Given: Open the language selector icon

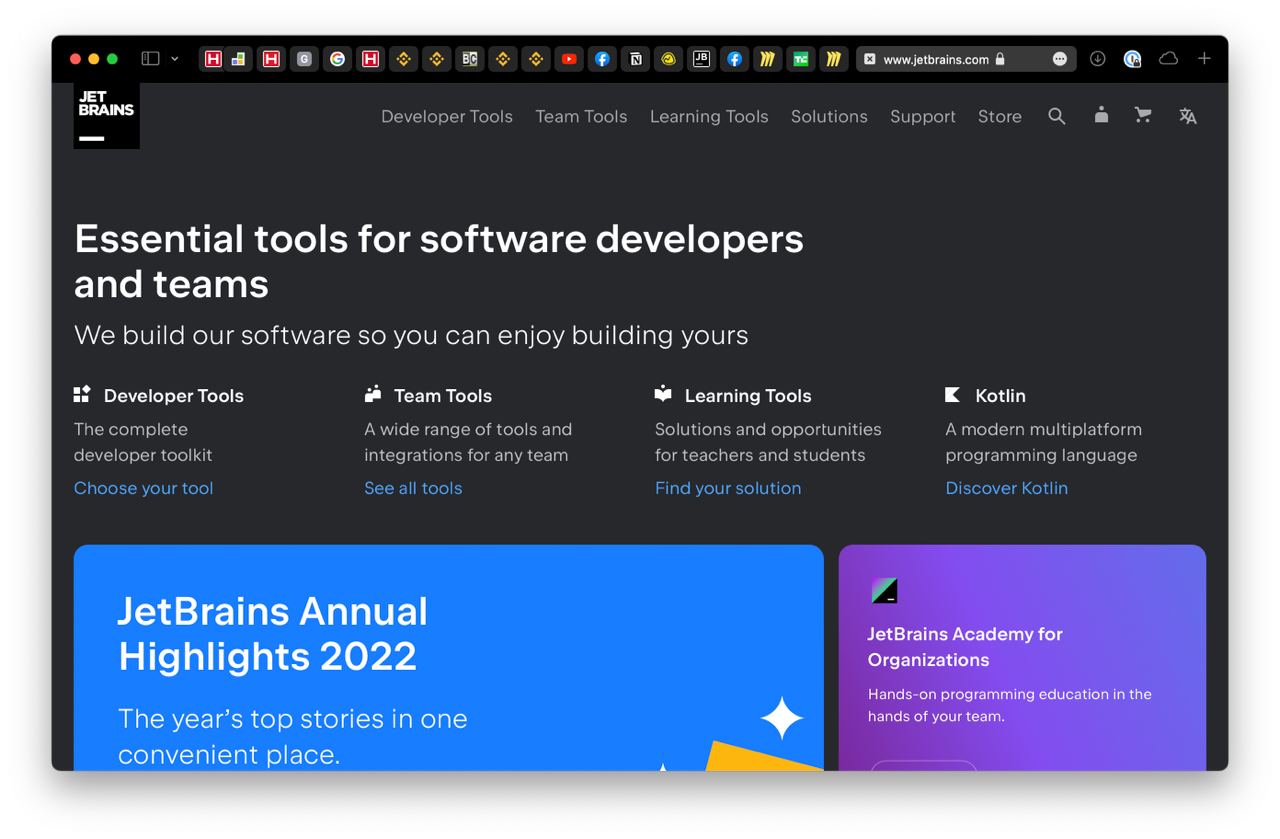Looking at the screenshot, I should [x=1188, y=116].
